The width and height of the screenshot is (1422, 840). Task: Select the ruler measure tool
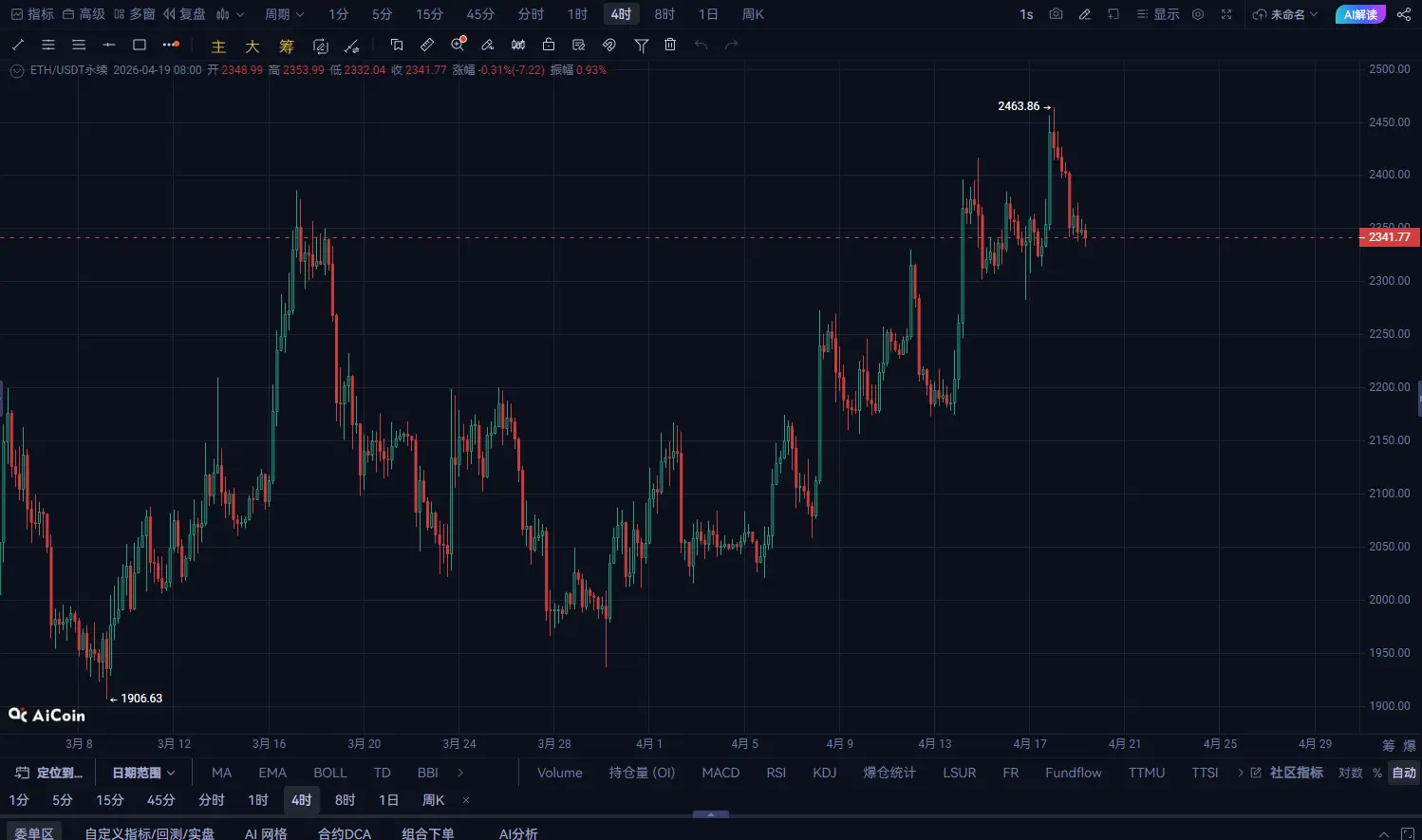click(x=427, y=45)
